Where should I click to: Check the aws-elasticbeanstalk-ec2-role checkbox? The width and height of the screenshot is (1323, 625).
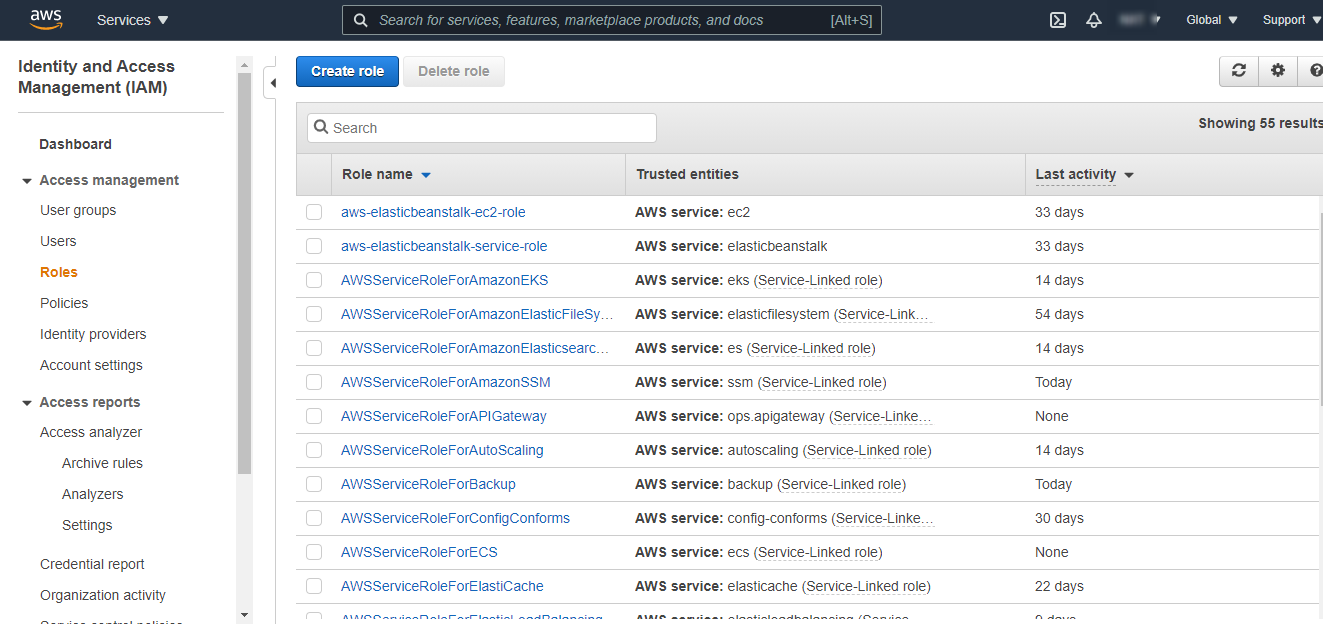314,212
